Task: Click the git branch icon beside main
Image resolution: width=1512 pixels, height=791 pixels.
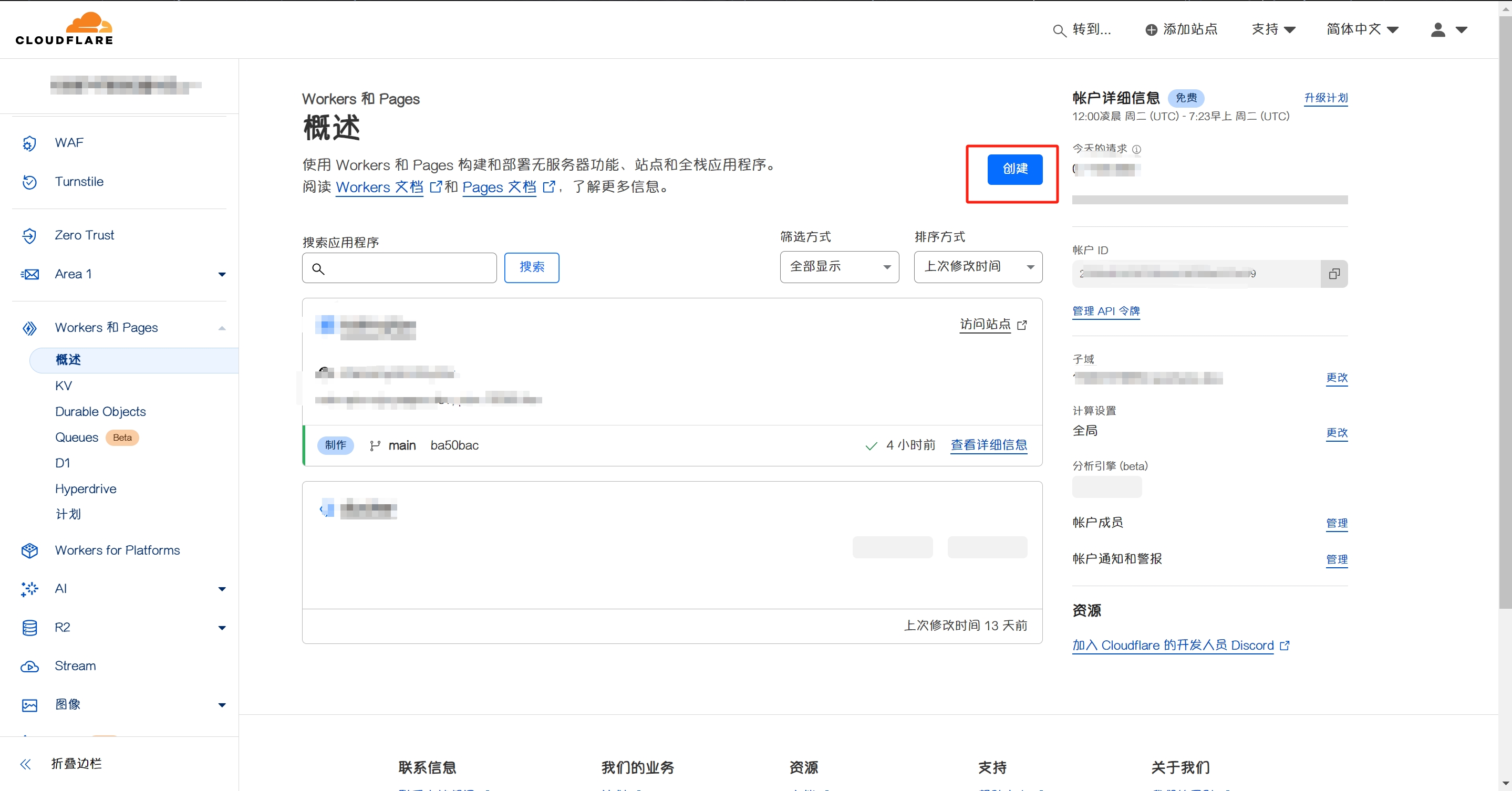Action: tap(375, 446)
